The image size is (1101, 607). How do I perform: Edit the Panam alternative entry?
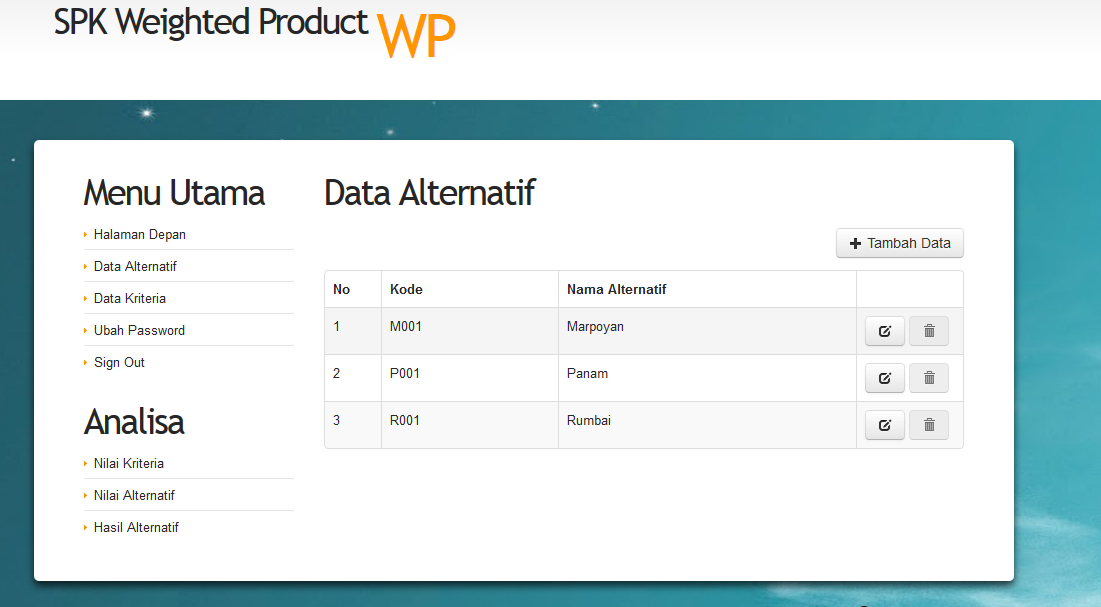(884, 378)
